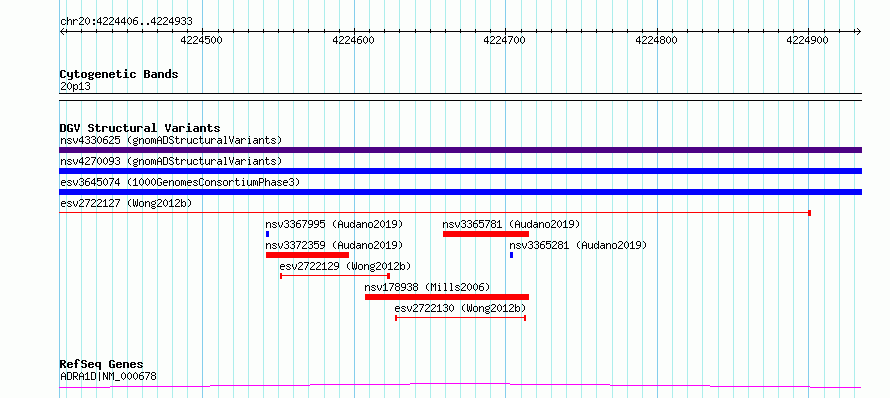Image resolution: width=890 pixels, height=398 pixels.
Task: Select the small blue nsv3365281 marker
Action: point(511,255)
